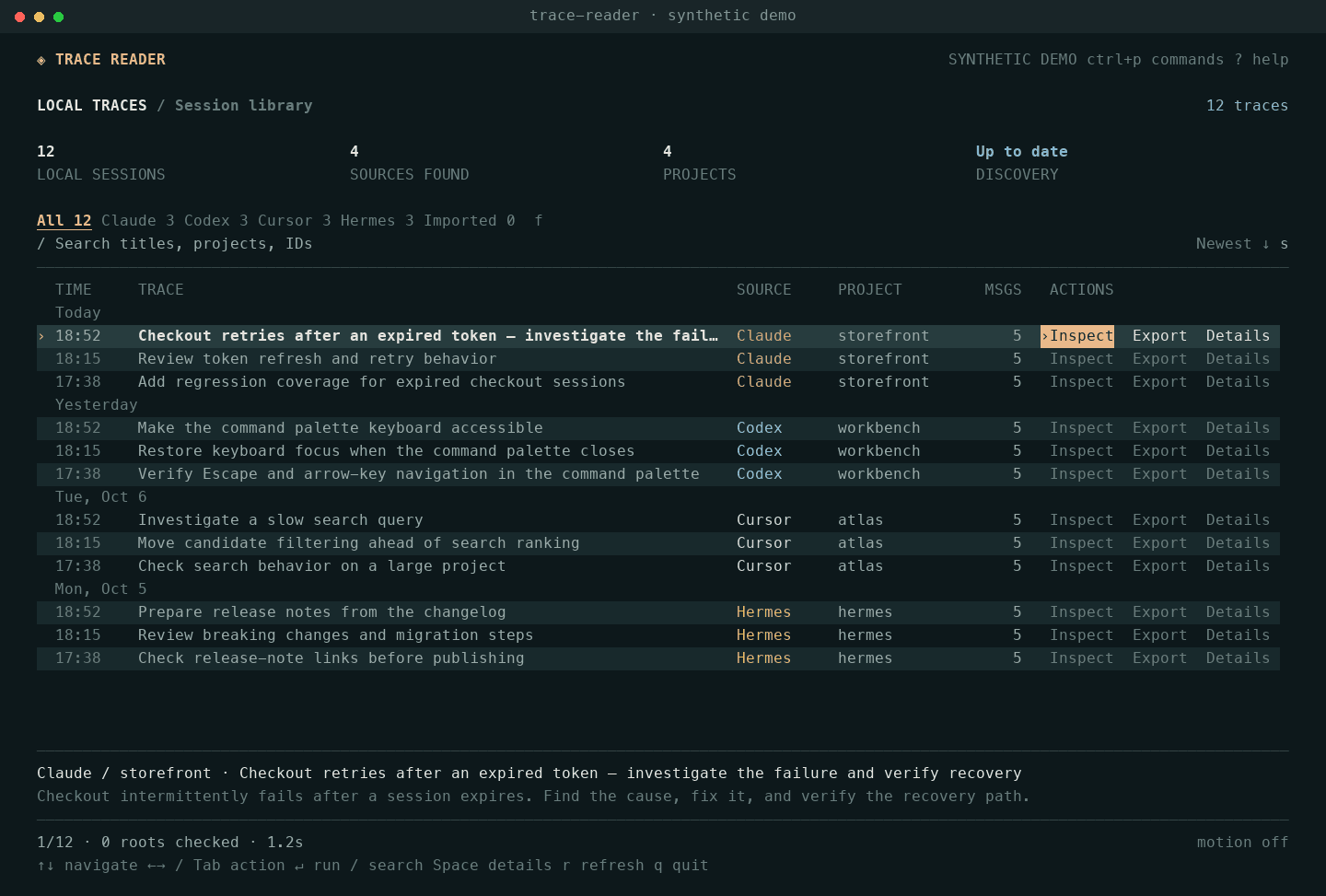Click the SOURCE column header
This screenshot has height=896, width=1326.
pyautogui.click(x=764, y=290)
